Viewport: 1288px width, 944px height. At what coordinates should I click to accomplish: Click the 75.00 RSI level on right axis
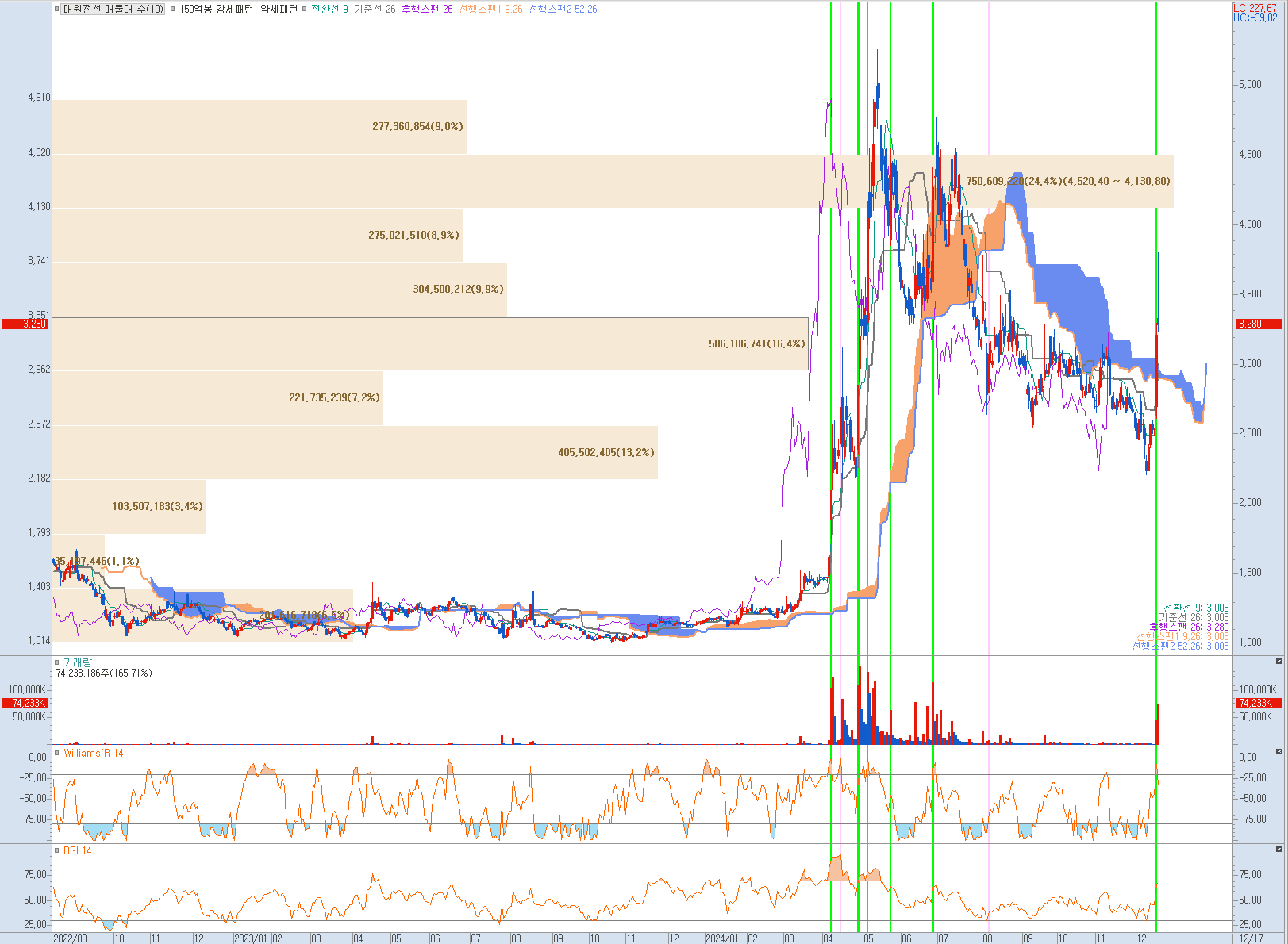point(1250,874)
